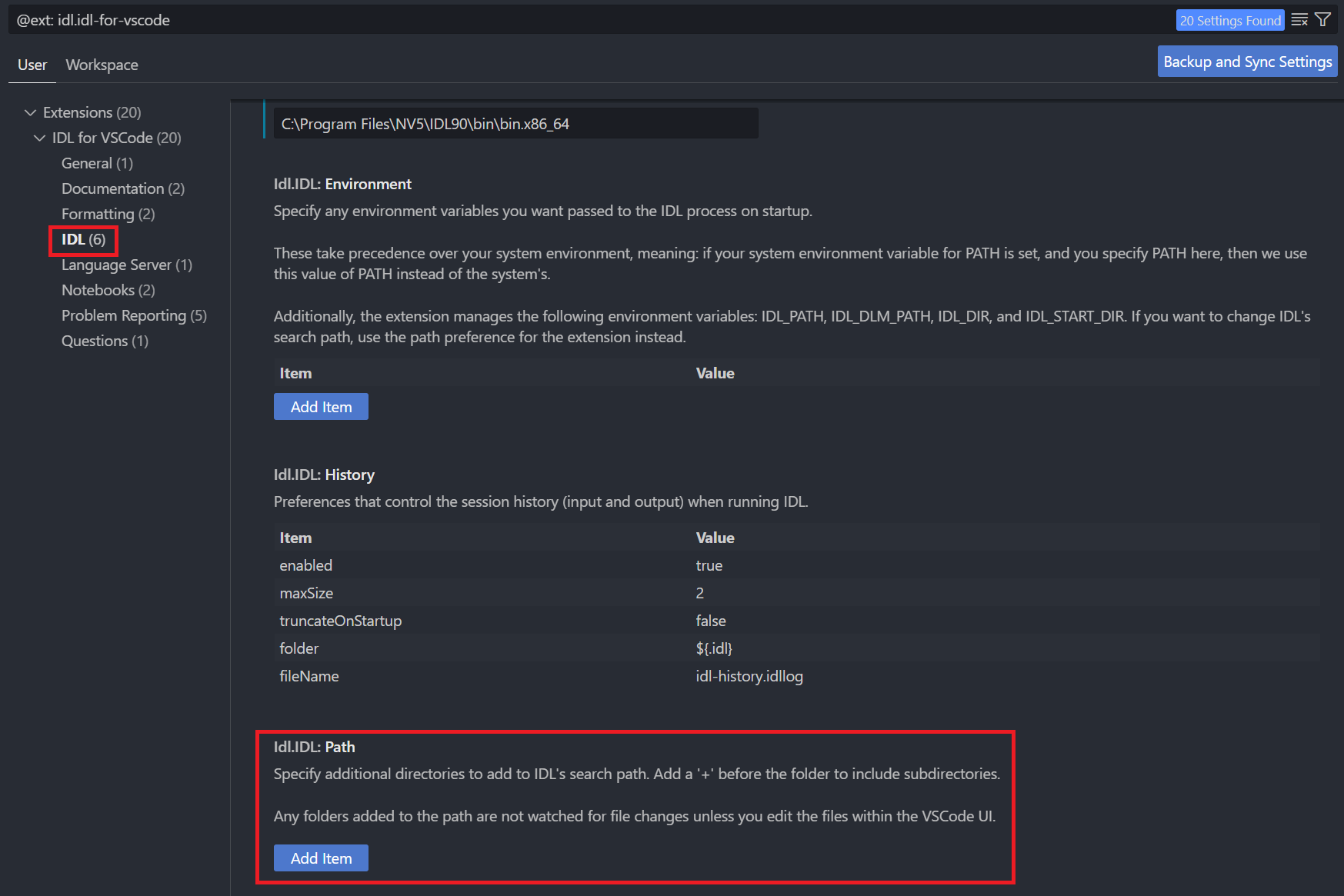The height and width of the screenshot is (896, 1344).
Task: Open the settings filter funnel icon
Action: tap(1322, 20)
